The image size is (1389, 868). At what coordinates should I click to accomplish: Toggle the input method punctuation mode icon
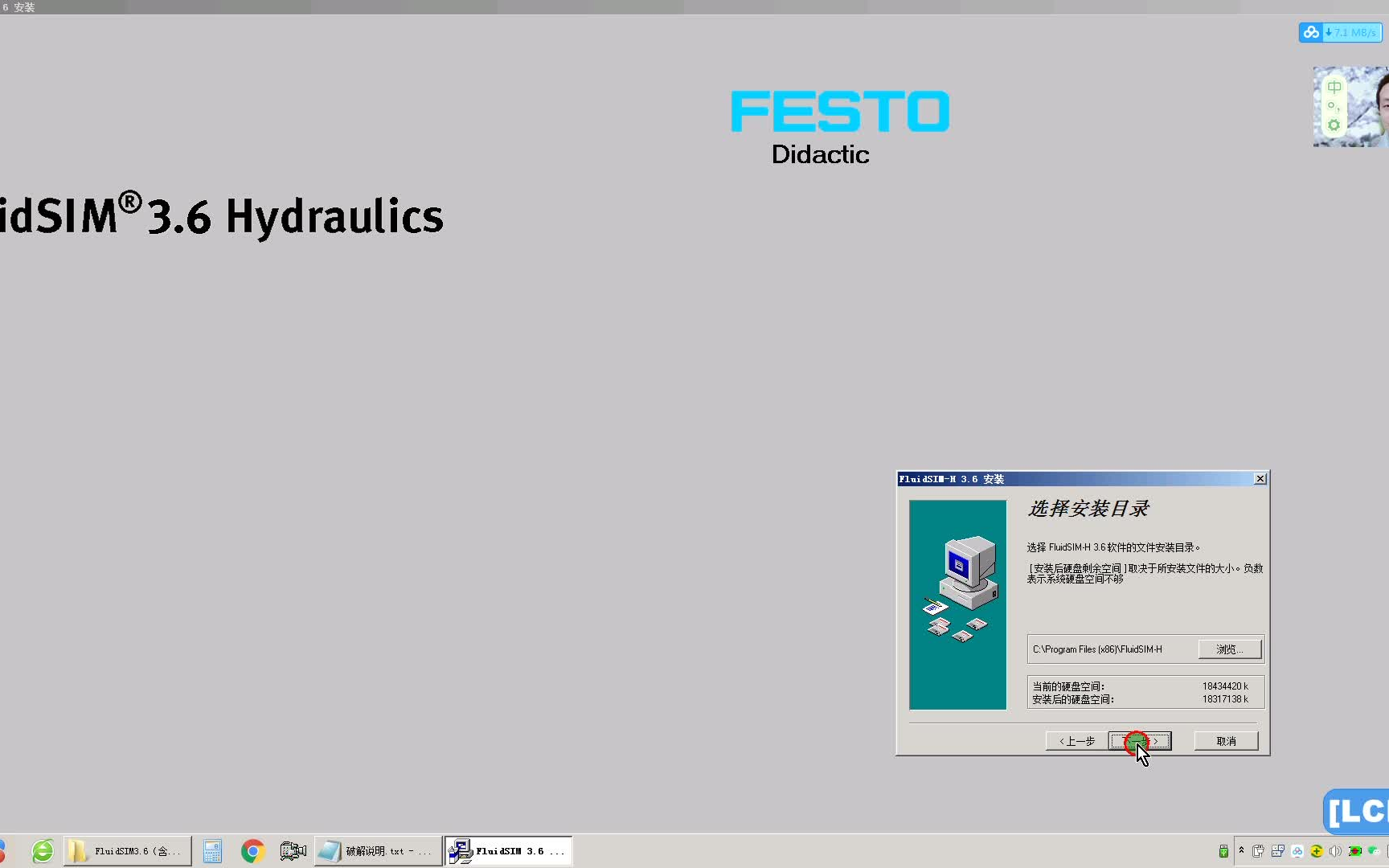(1334, 106)
